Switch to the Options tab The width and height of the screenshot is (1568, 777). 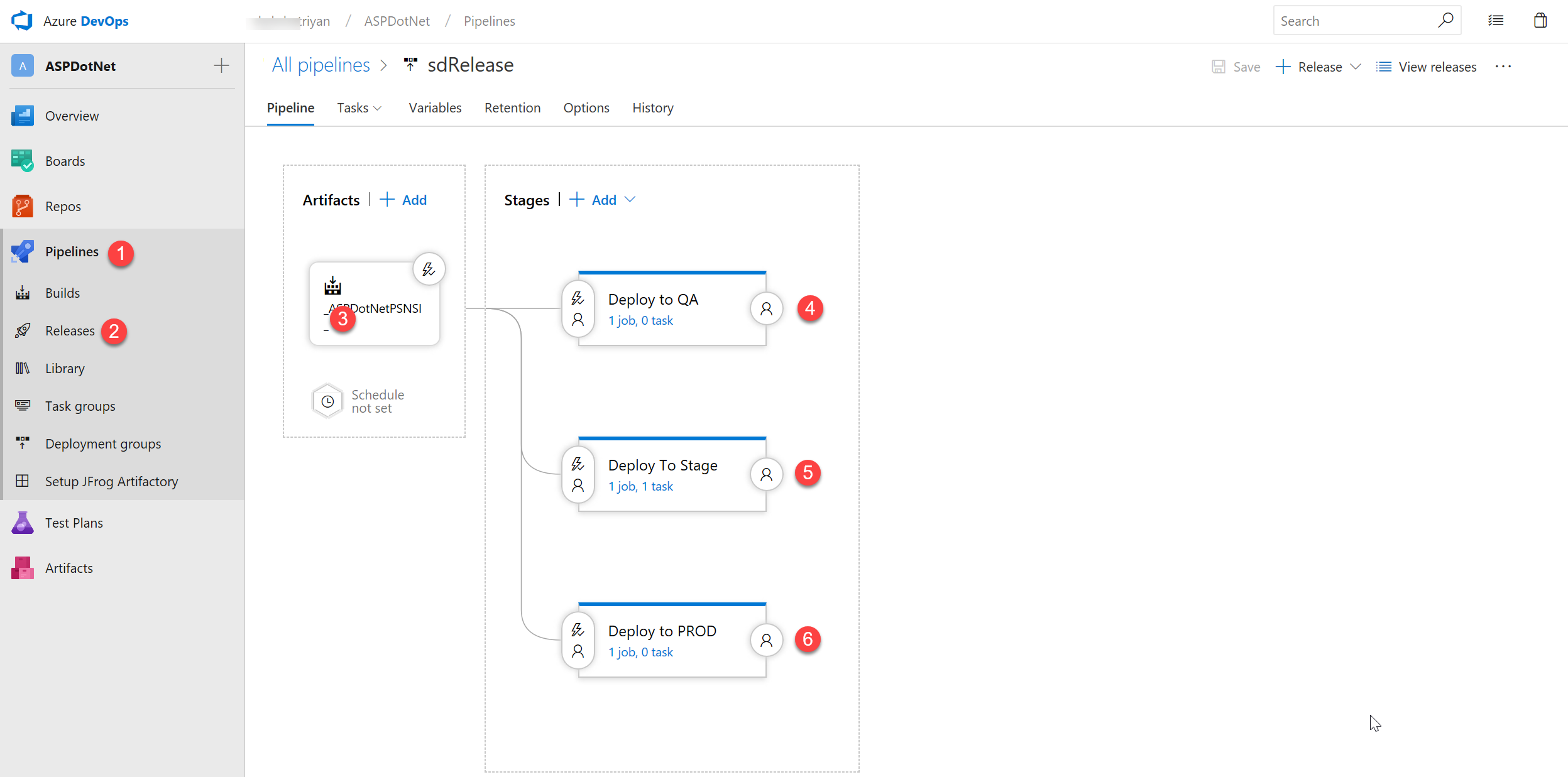pyautogui.click(x=586, y=108)
